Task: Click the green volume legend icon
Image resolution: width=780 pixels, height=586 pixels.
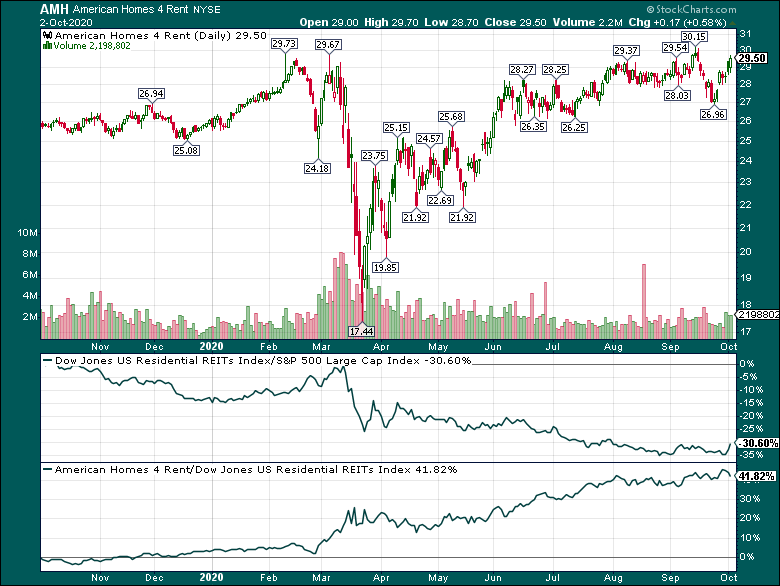Action: [48, 45]
